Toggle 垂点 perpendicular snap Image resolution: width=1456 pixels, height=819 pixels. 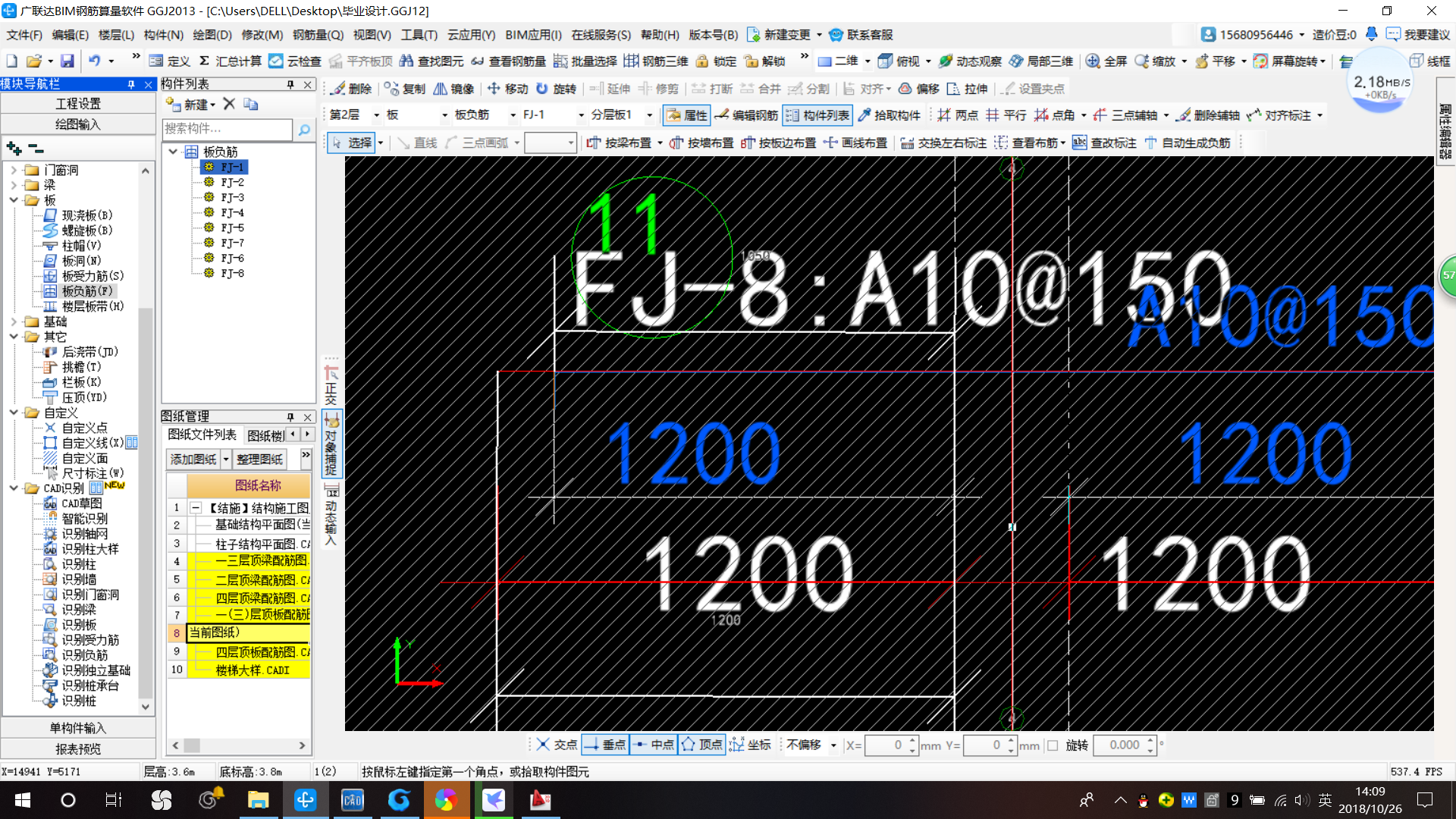pos(604,745)
